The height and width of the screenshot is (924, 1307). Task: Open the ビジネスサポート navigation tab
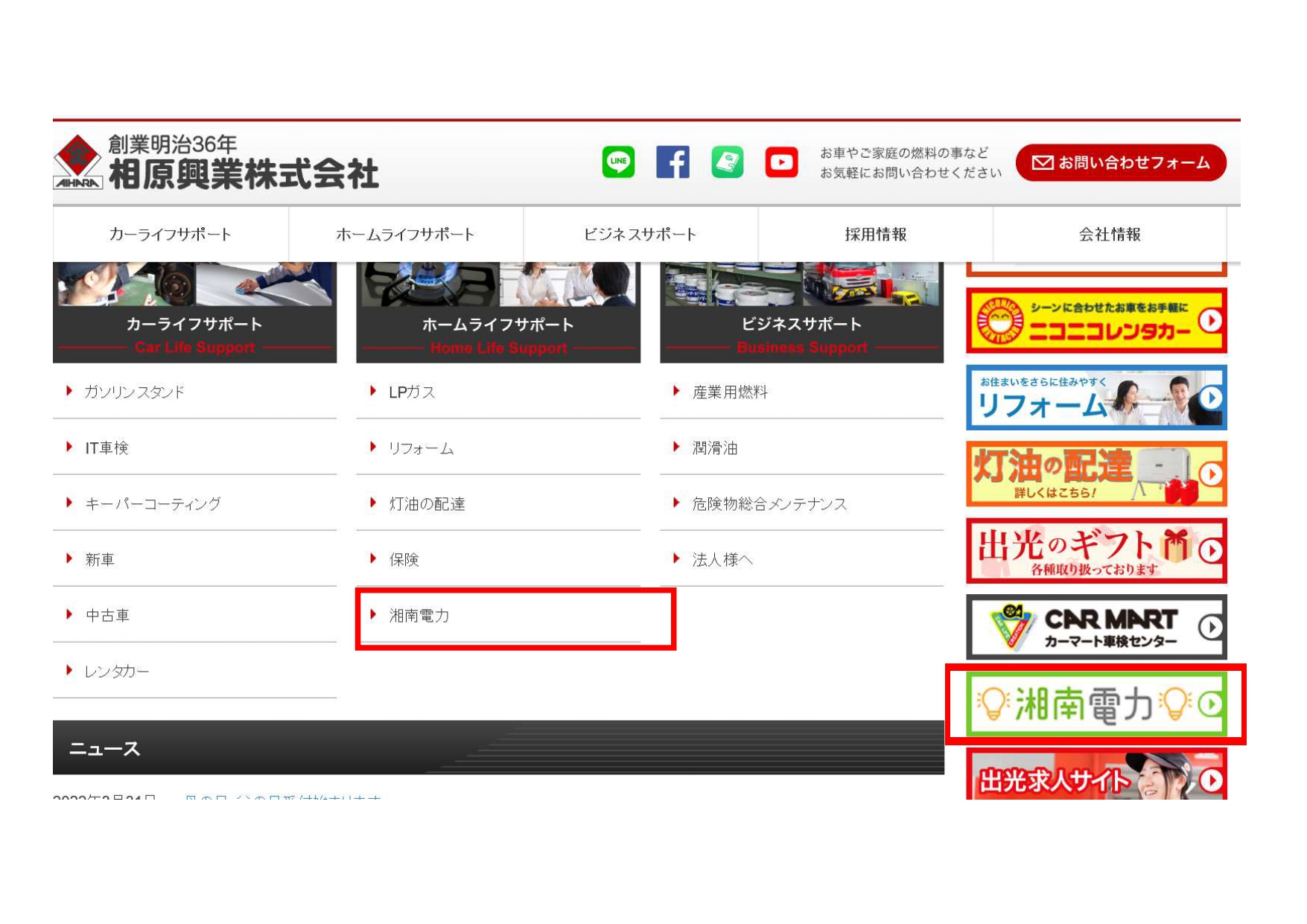[x=640, y=235]
